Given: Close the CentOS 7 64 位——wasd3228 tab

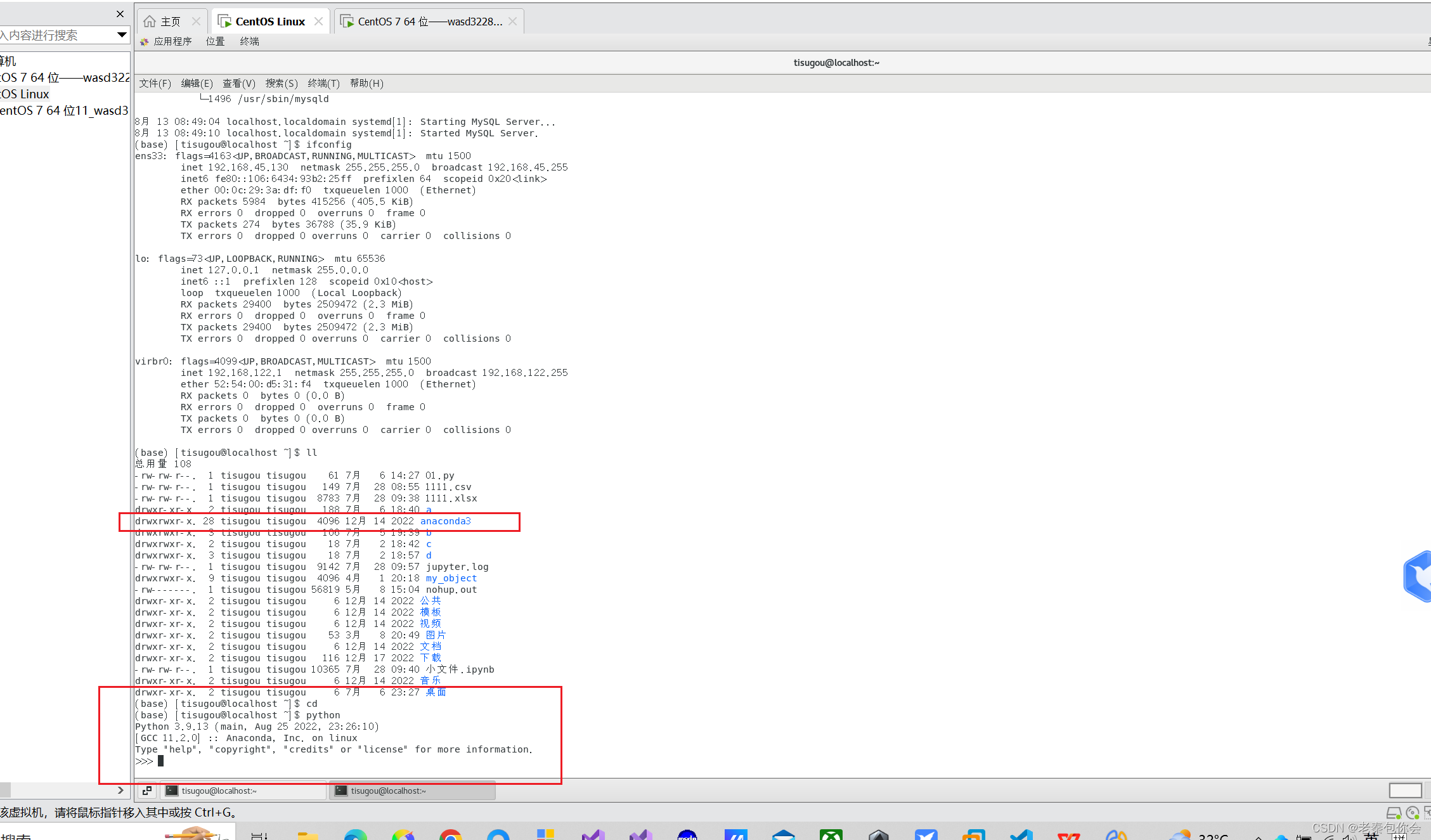Looking at the screenshot, I should [512, 22].
